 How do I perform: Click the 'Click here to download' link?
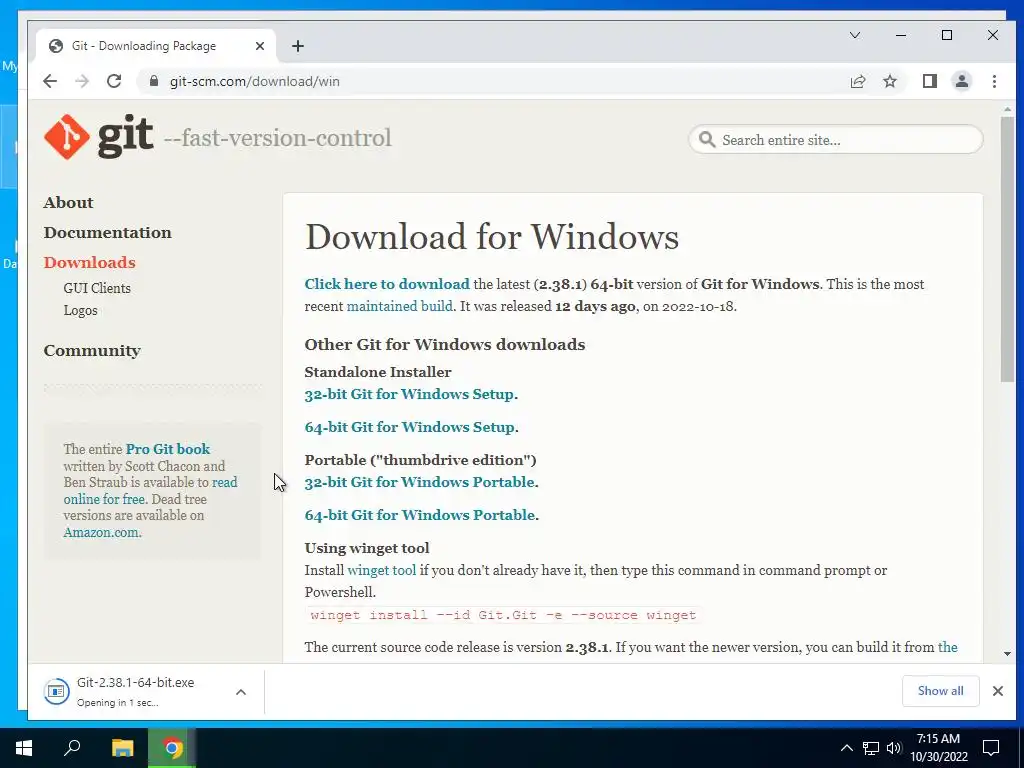point(387,284)
